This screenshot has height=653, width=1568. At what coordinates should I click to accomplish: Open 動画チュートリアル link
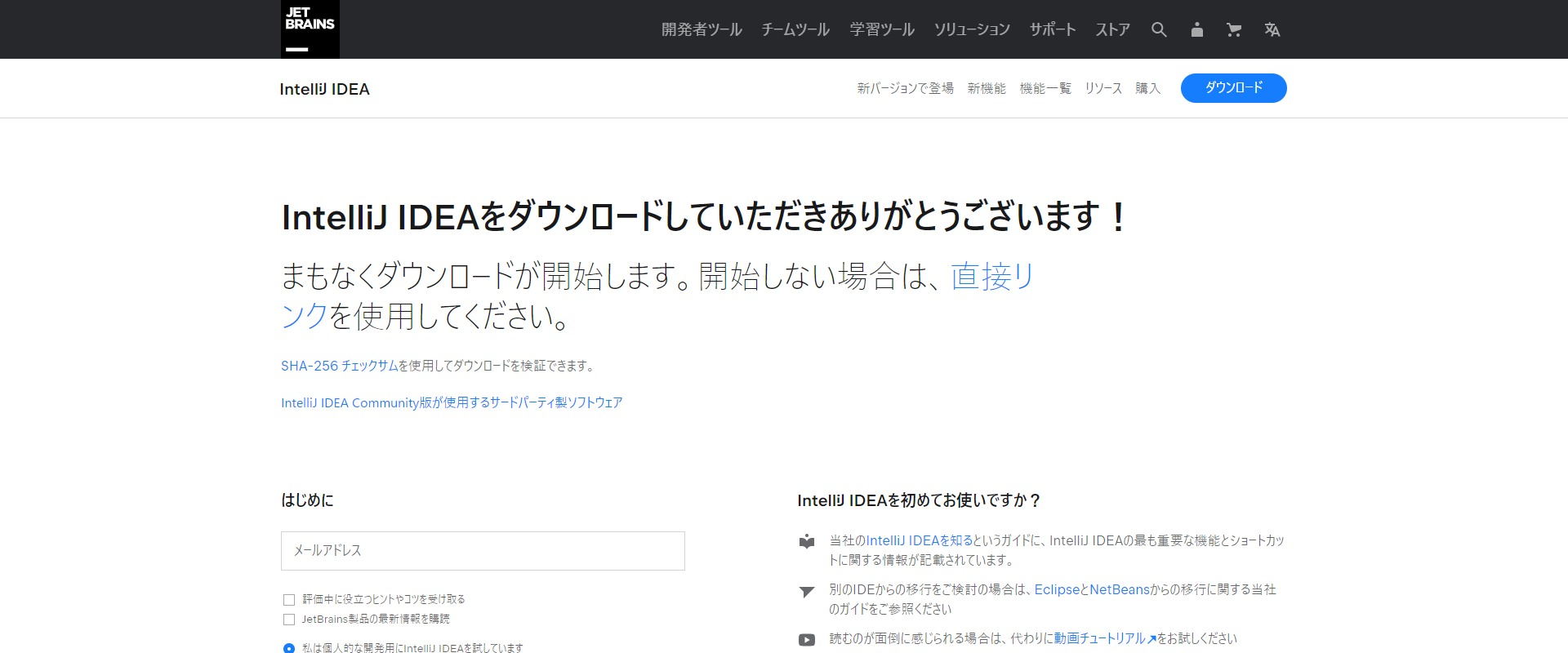pyautogui.click(x=1105, y=638)
